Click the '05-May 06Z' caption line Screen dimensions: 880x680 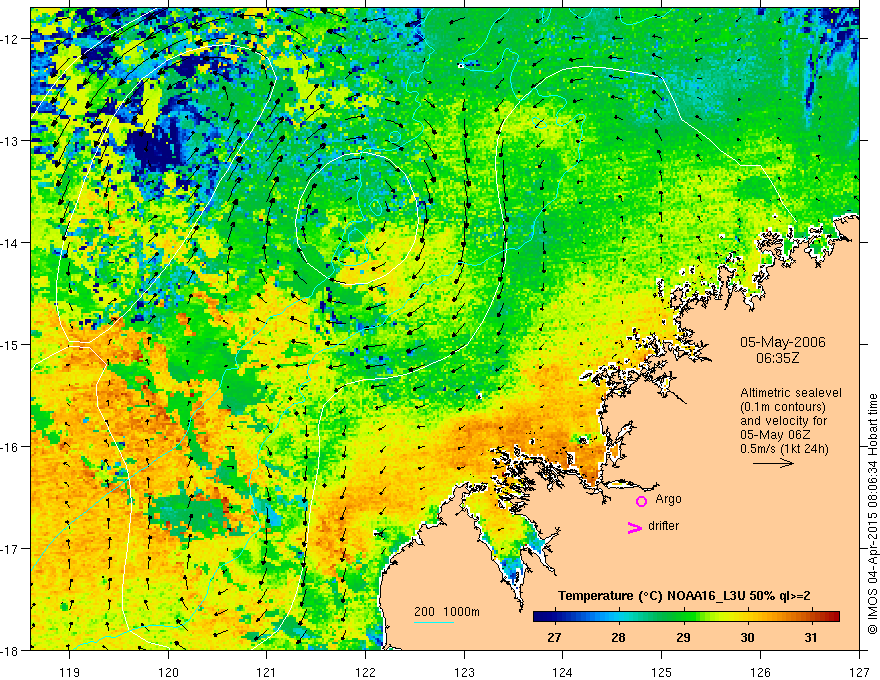click(x=775, y=435)
